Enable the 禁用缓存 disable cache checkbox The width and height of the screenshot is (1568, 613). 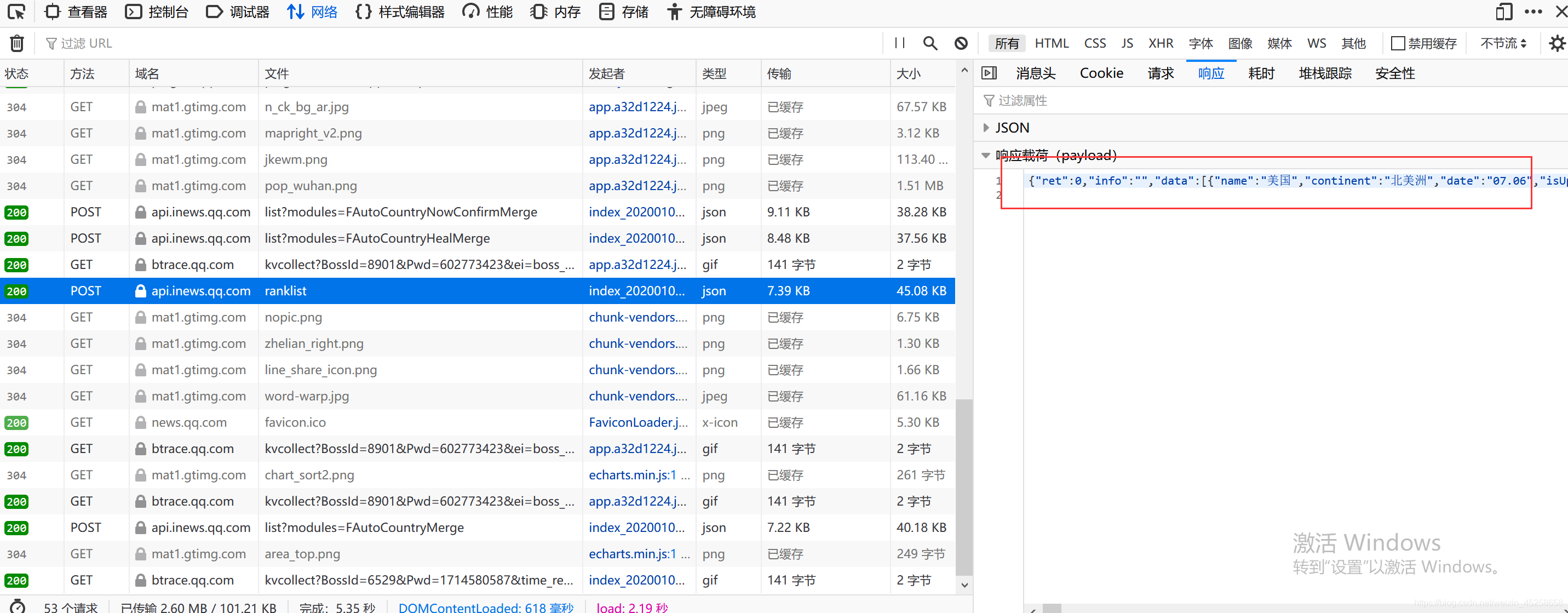click(x=1398, y=43)
